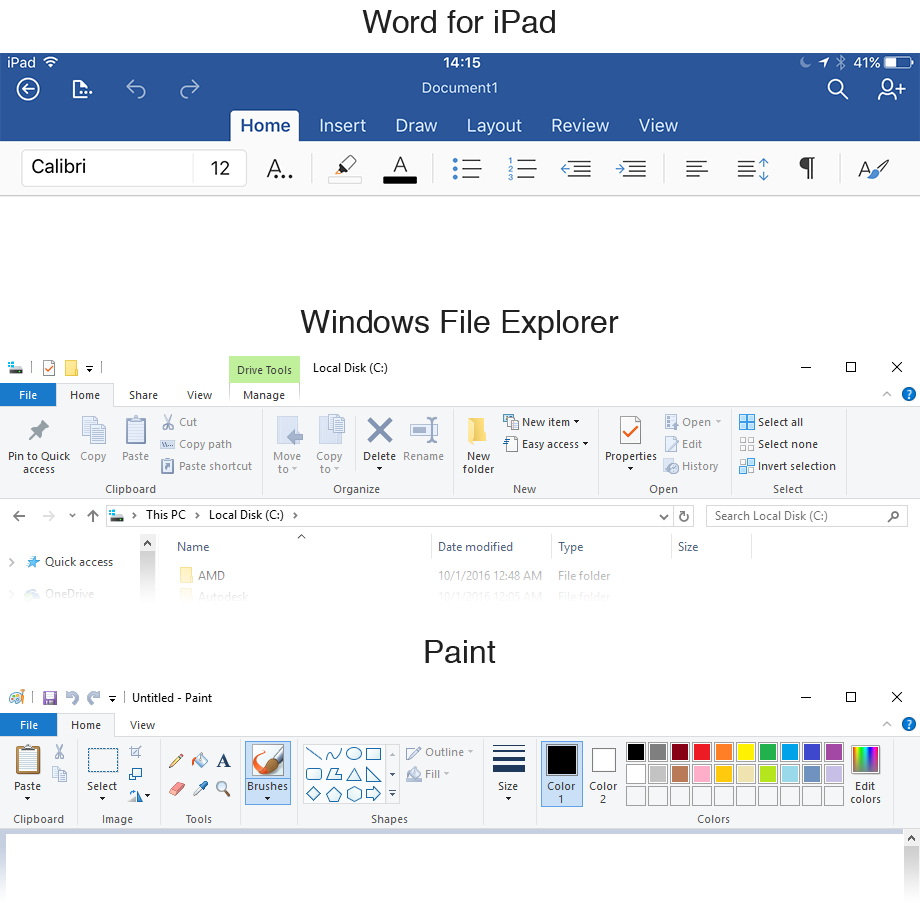Select Color 1 in Paint

(x=562, y=773)
